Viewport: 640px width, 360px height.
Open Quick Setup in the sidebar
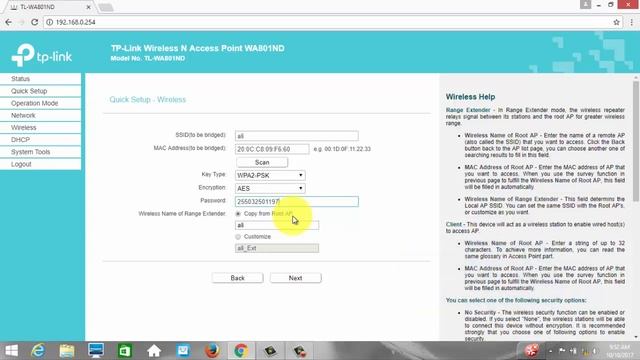(x=40, y=91)
